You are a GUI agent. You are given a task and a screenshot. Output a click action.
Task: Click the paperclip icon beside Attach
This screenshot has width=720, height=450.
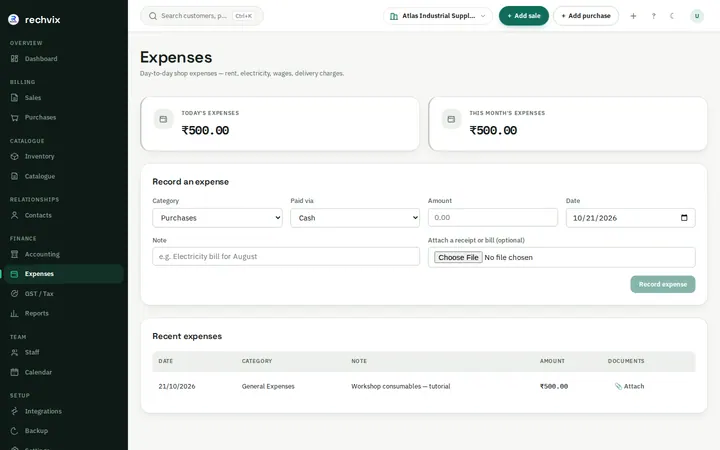618,387
